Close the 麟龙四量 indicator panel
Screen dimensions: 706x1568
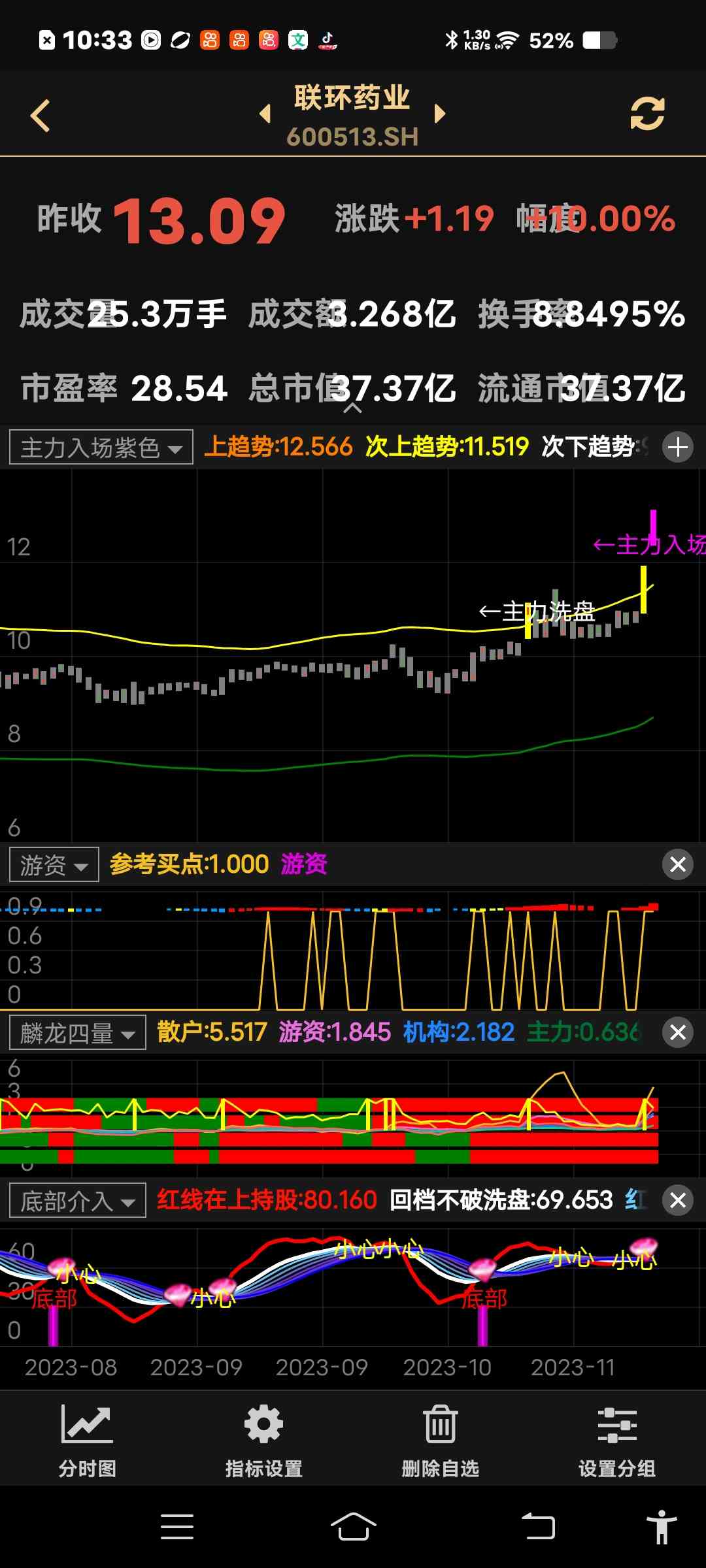[x=677, y=1032]
